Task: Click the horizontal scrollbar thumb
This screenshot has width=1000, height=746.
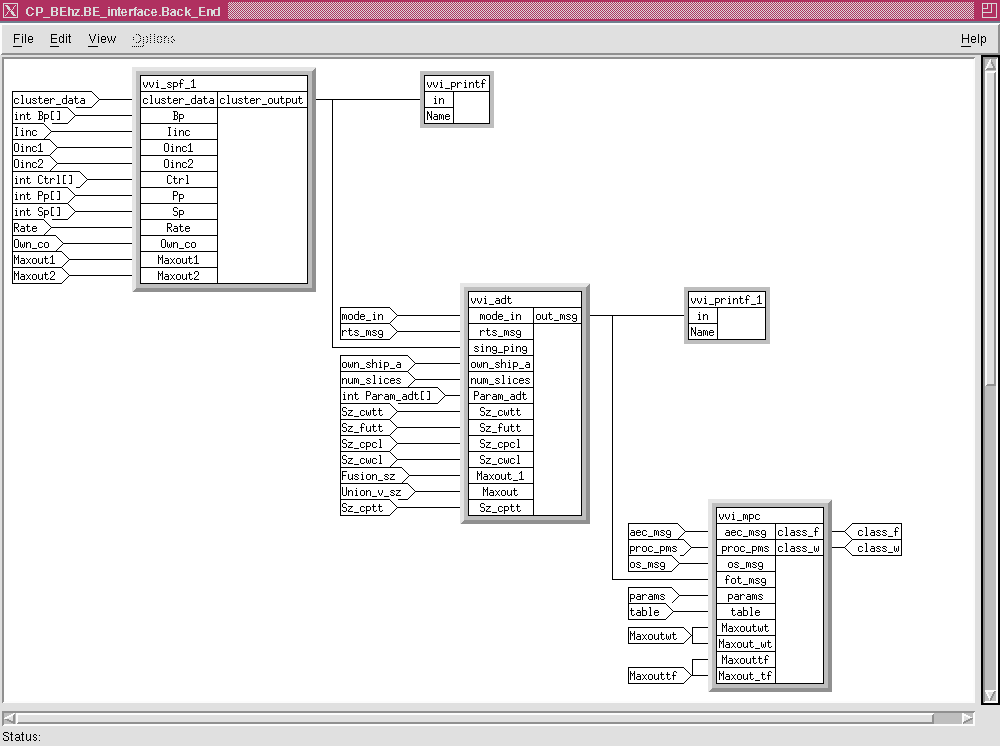Action: [x=475, y=717]
